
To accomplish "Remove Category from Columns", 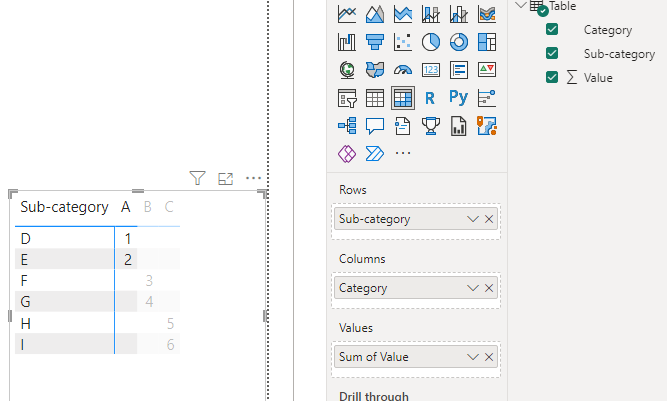I will pos(489,288).
